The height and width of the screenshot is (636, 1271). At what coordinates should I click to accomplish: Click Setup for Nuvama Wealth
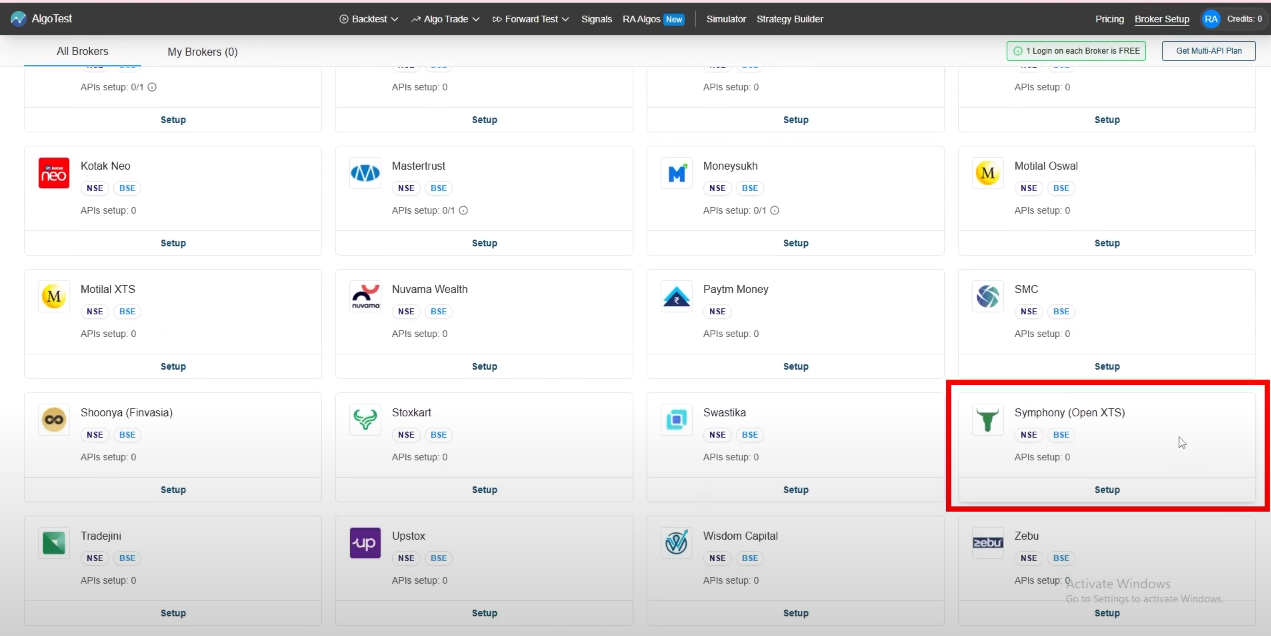click(484, 366)
